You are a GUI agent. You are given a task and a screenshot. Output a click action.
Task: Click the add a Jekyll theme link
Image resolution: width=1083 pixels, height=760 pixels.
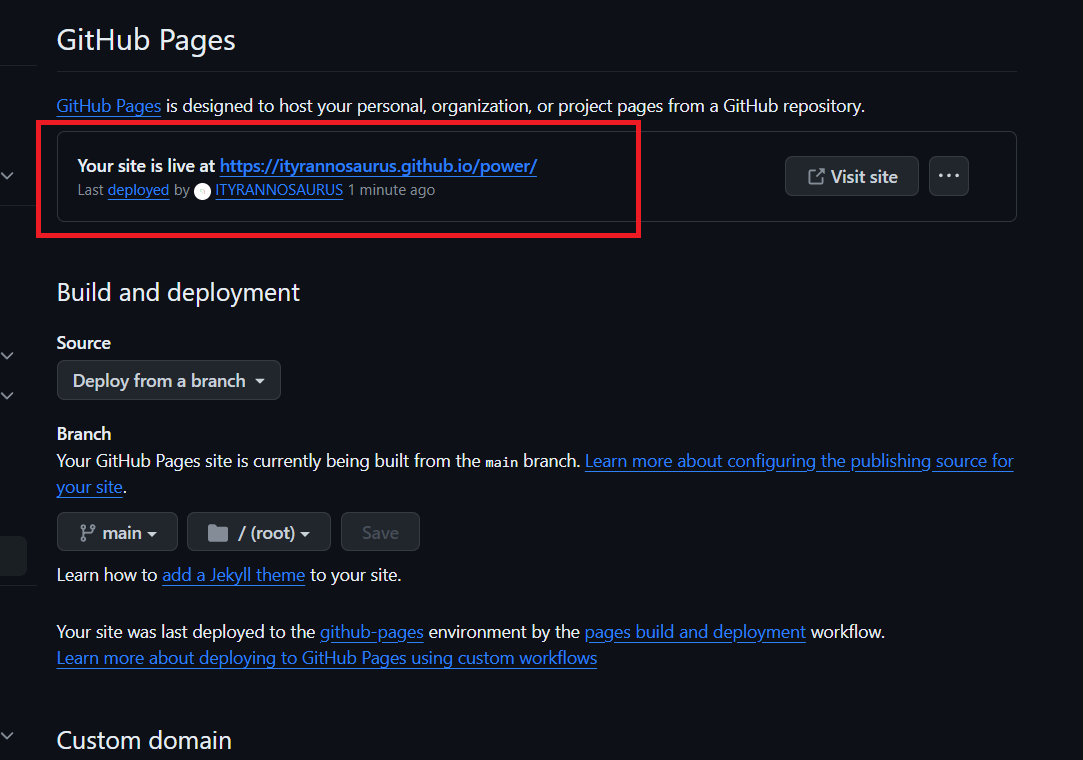233,575
